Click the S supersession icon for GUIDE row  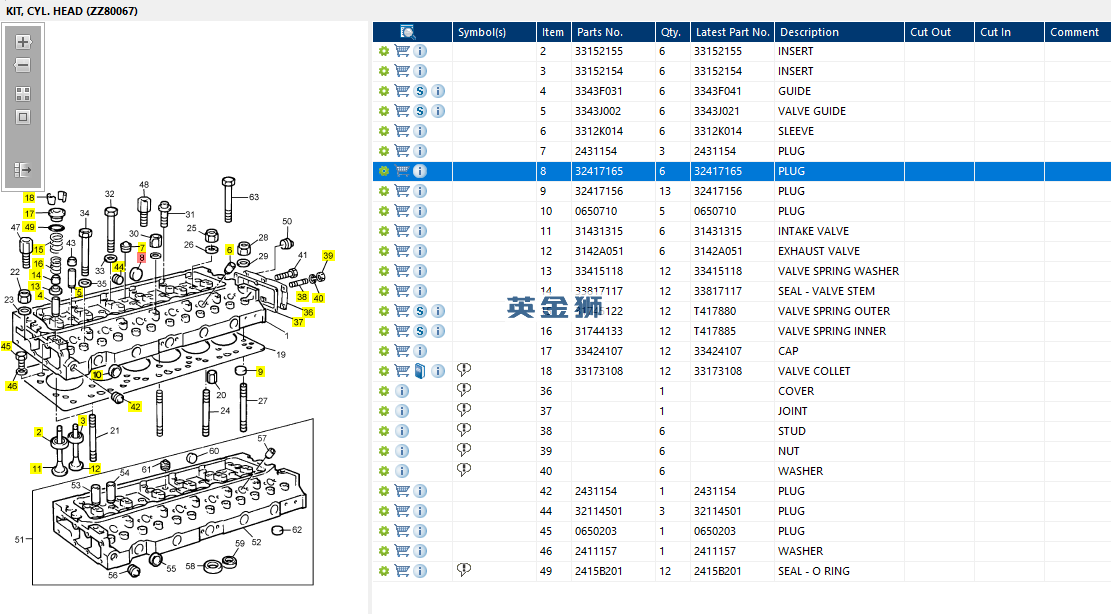point(420,91)
